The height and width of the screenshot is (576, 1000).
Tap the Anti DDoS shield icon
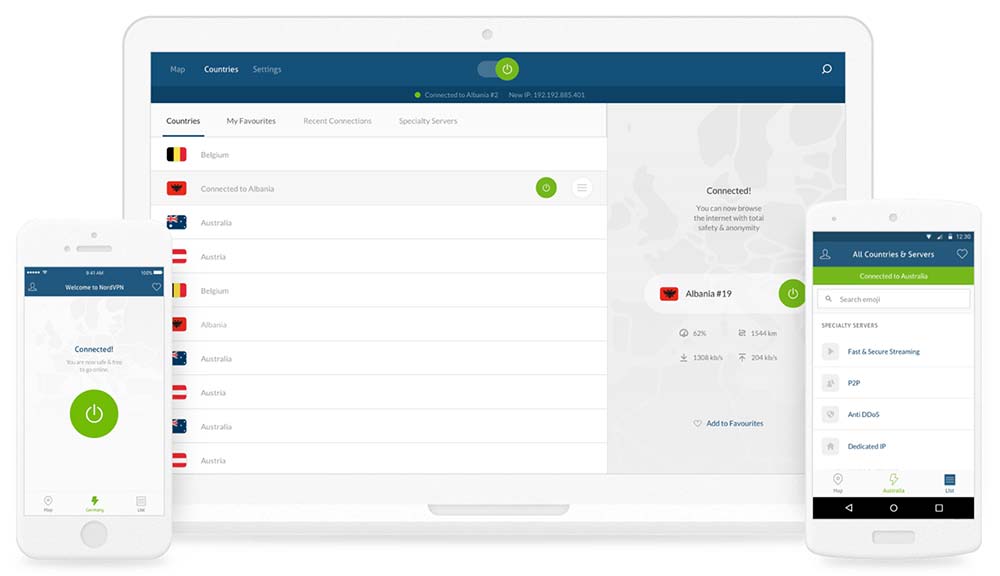(x=830, y=415)
